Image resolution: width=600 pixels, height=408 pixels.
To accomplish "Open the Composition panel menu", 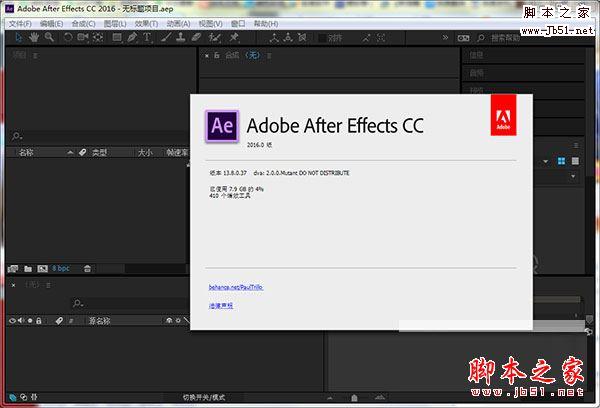I will 269,56.
